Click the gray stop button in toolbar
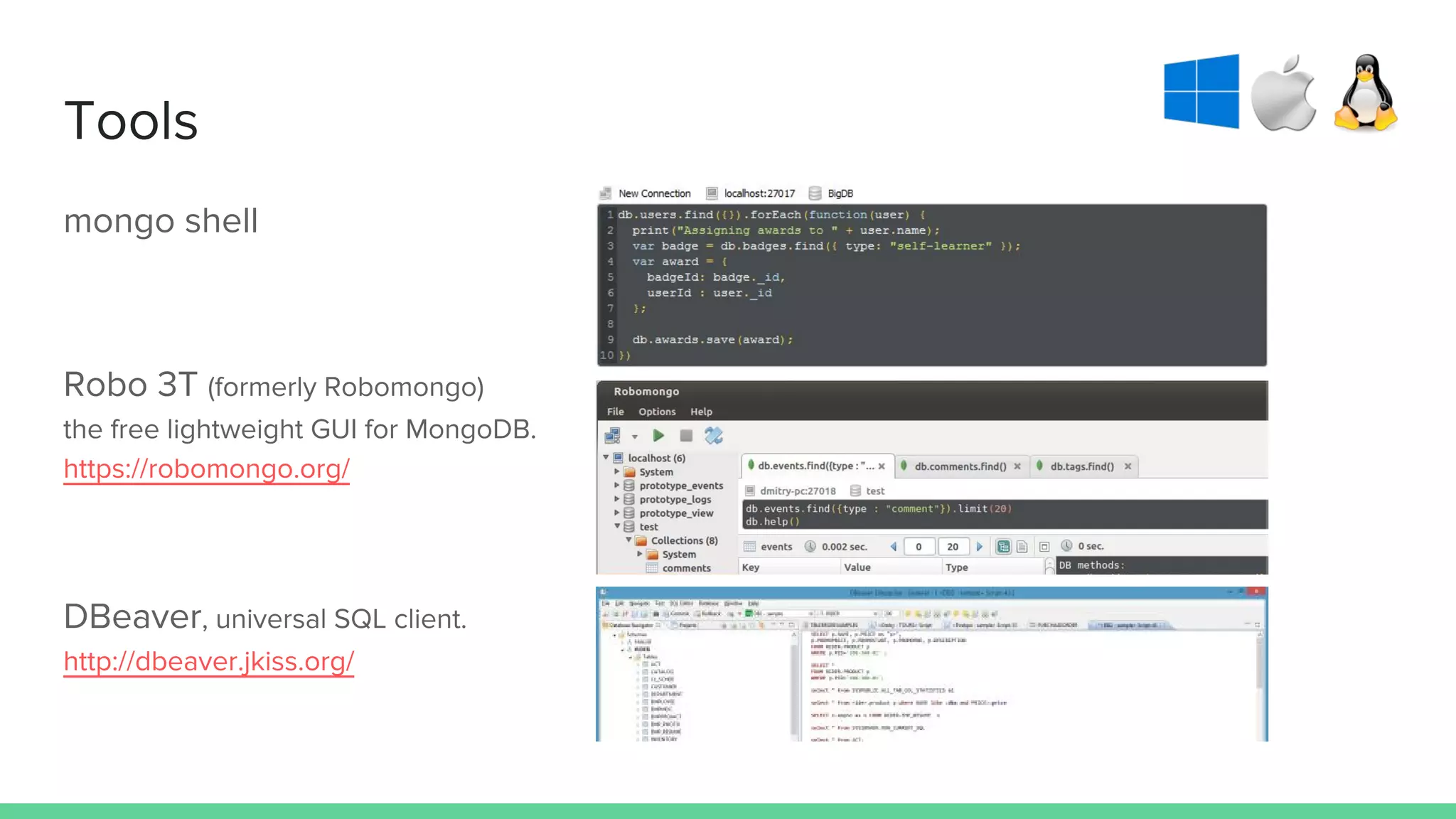 [686, 436]
